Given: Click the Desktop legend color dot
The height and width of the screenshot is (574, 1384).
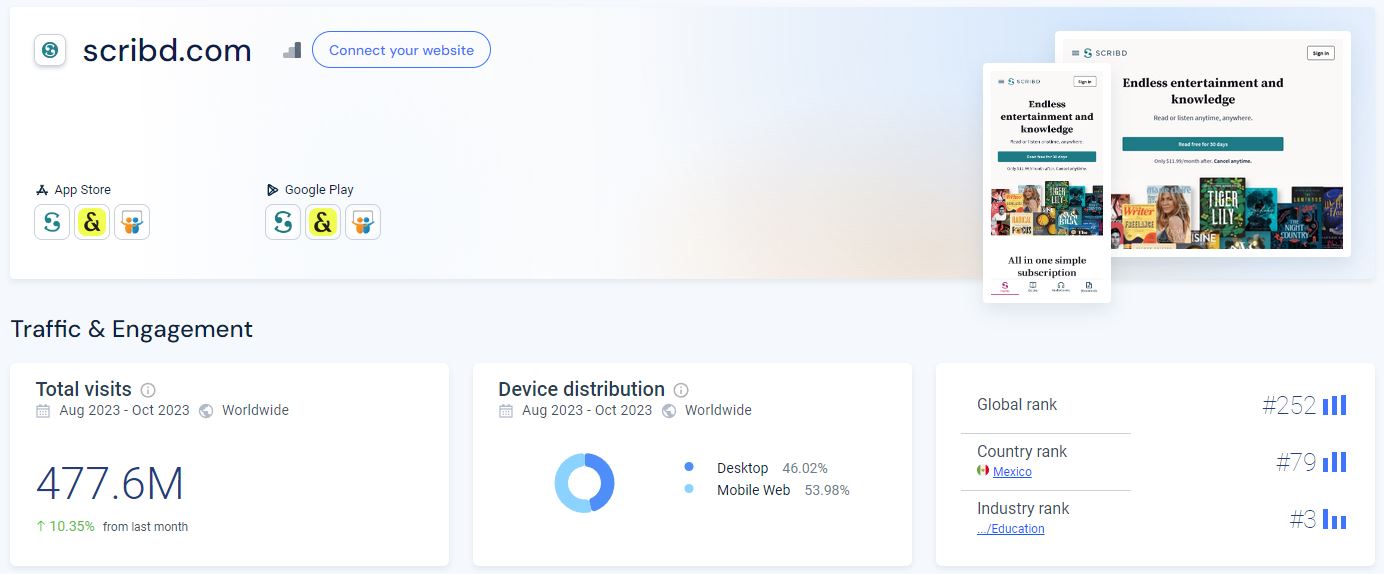Looking at the screenshot, I should point(689,468).
